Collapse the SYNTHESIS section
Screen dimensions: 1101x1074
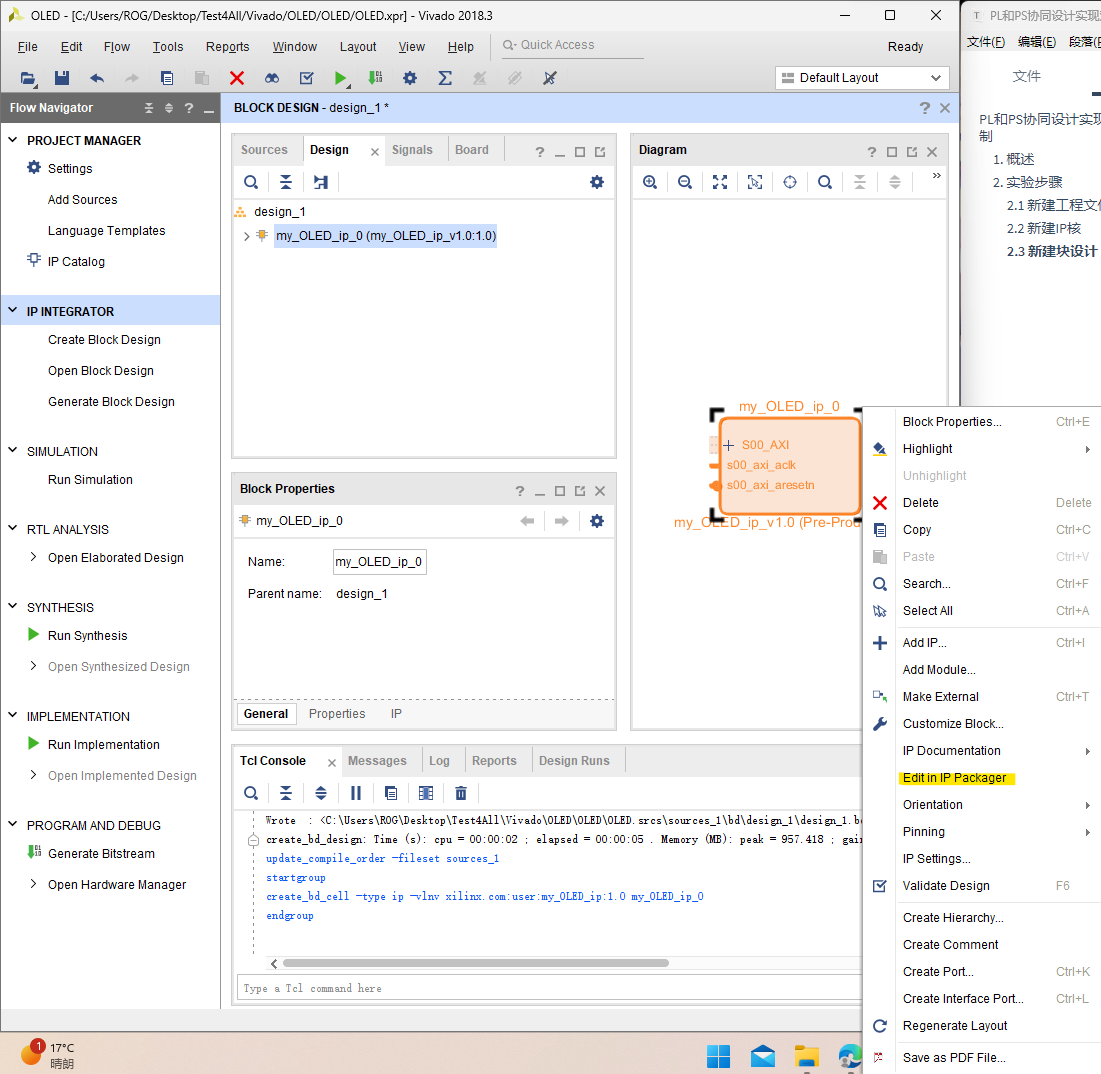coord(13,606)
